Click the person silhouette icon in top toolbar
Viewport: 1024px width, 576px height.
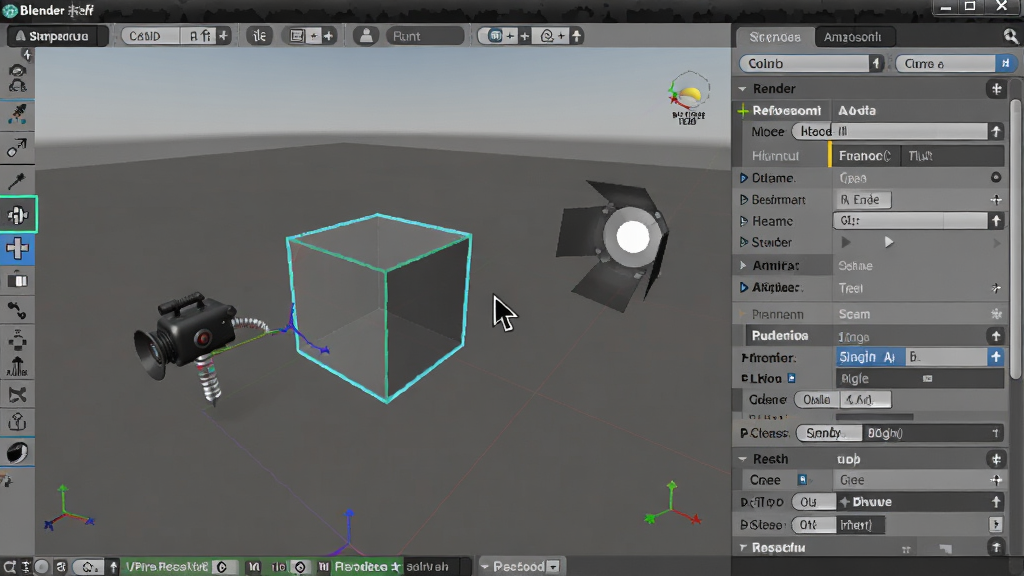pos(366,36)
